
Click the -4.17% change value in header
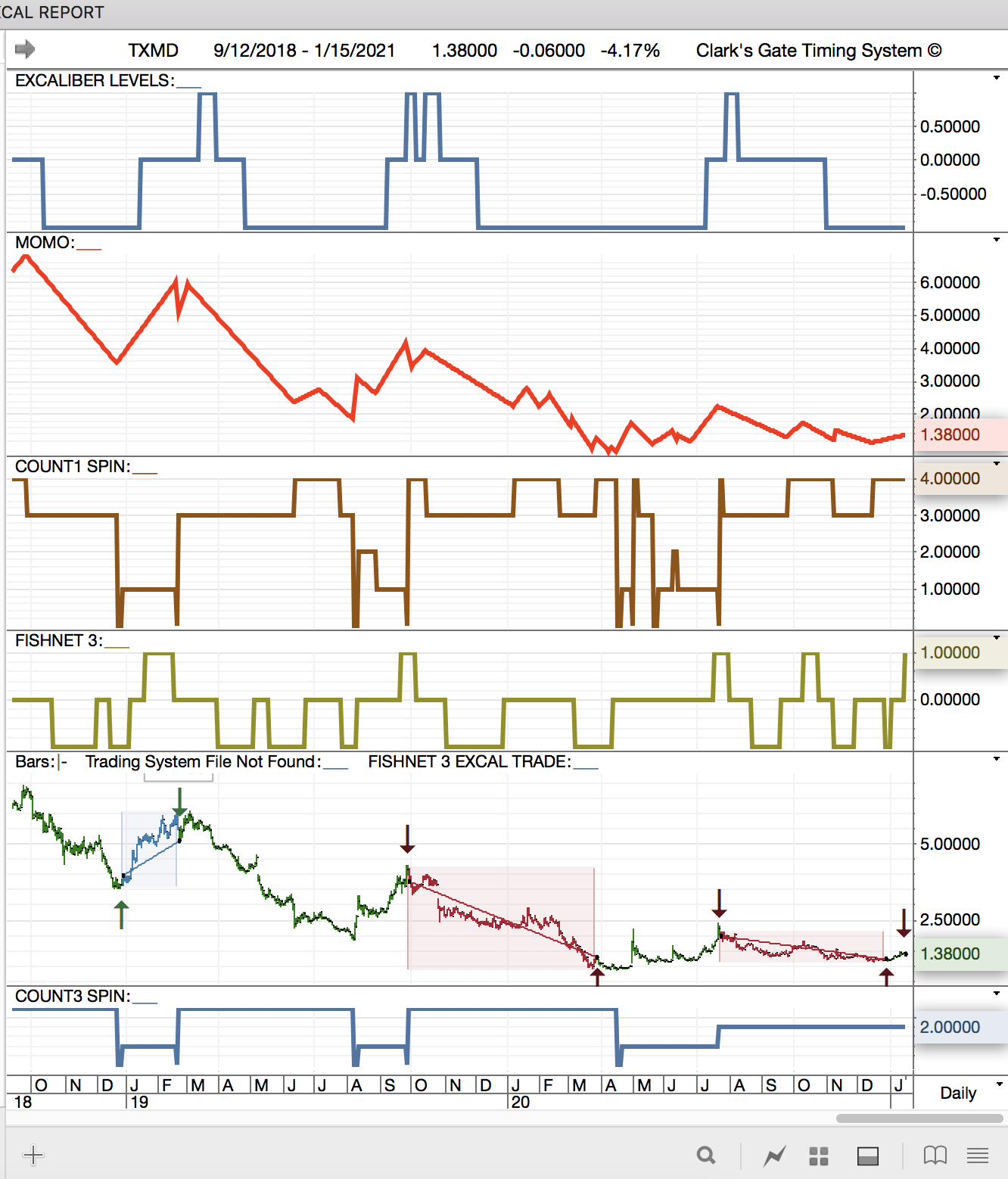pyautogui.click(x=630, y=51)
